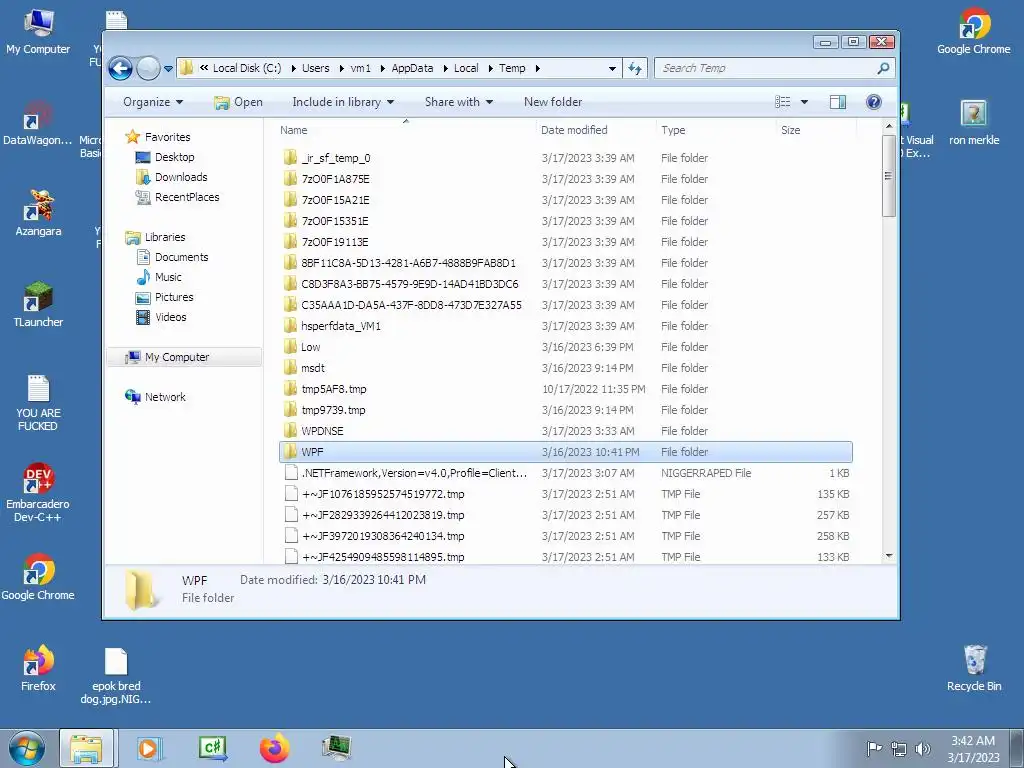Show the preview pane
The image size is (1024, 768).
click(838, 102)
